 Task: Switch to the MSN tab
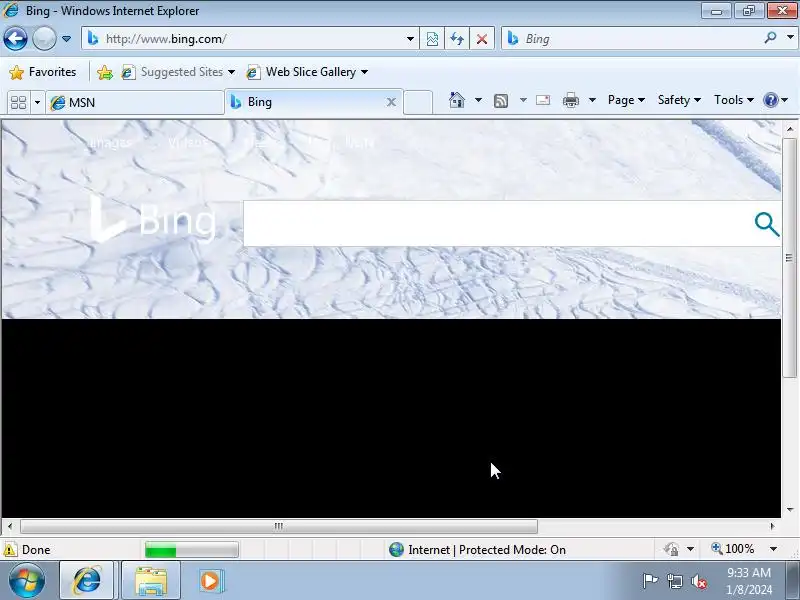tap(135, 103)
